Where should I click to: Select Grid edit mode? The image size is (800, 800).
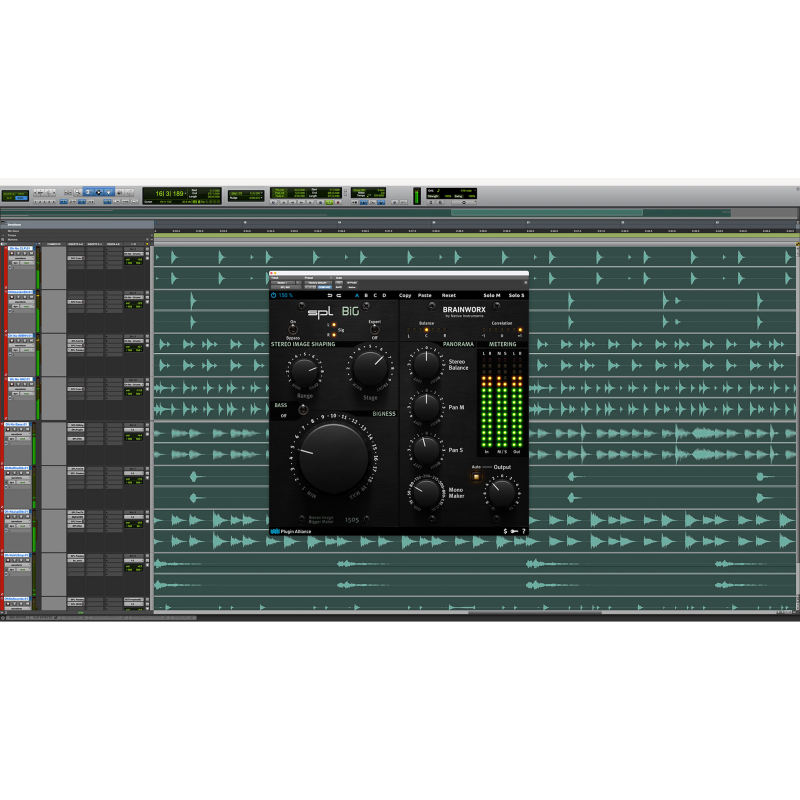pyautogui.click(x=21, y=198)
